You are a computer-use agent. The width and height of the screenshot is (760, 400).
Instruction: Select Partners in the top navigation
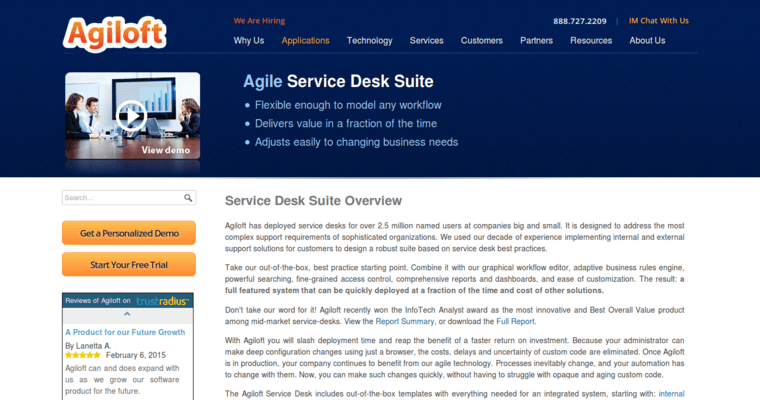tap(536, 41)
